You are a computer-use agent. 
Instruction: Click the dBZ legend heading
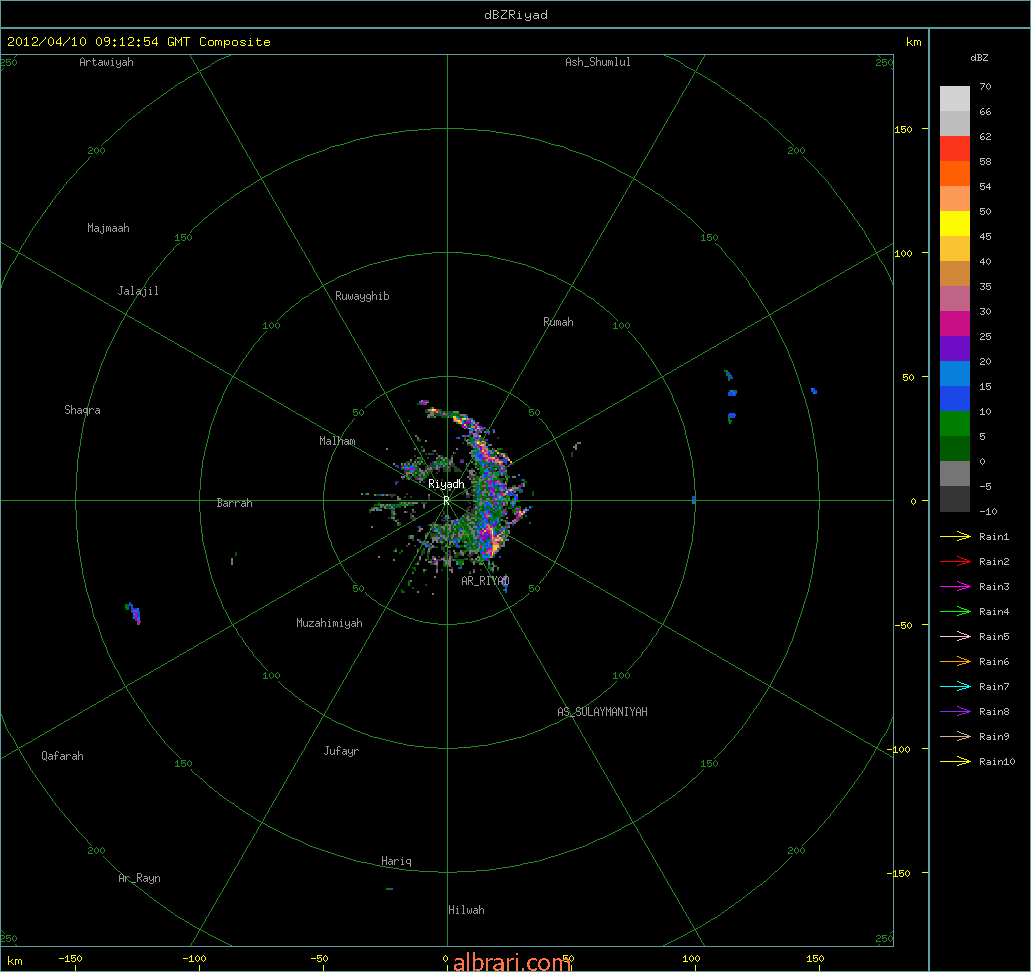(x=979, y=58)
